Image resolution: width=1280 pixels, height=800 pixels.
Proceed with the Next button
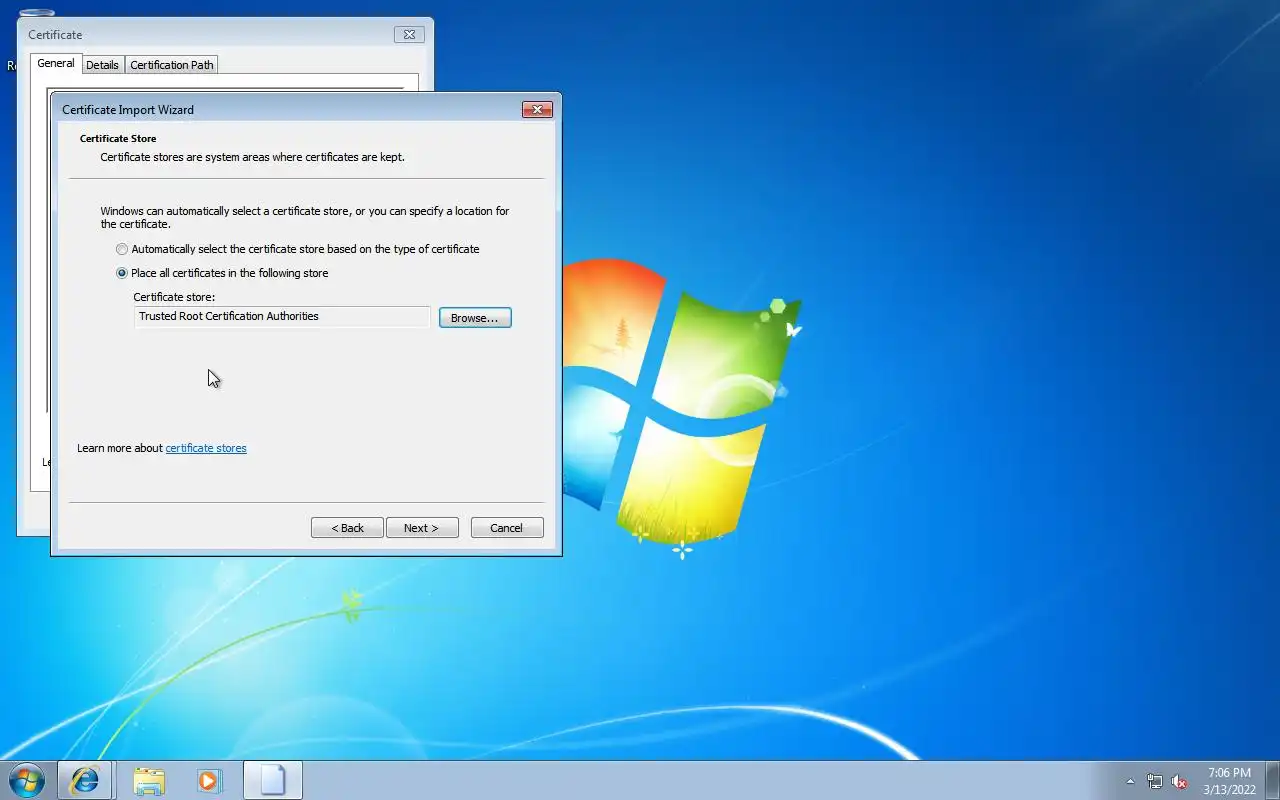(421, 528)
